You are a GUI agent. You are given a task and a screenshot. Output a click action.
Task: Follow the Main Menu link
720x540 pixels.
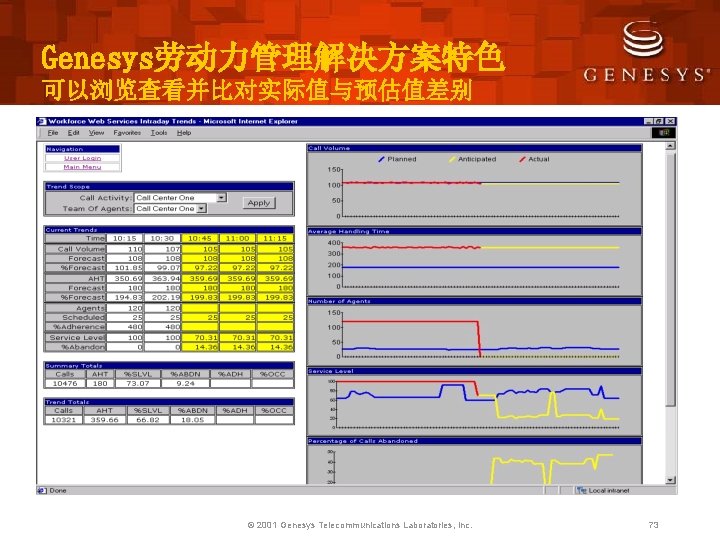[82, 167]
